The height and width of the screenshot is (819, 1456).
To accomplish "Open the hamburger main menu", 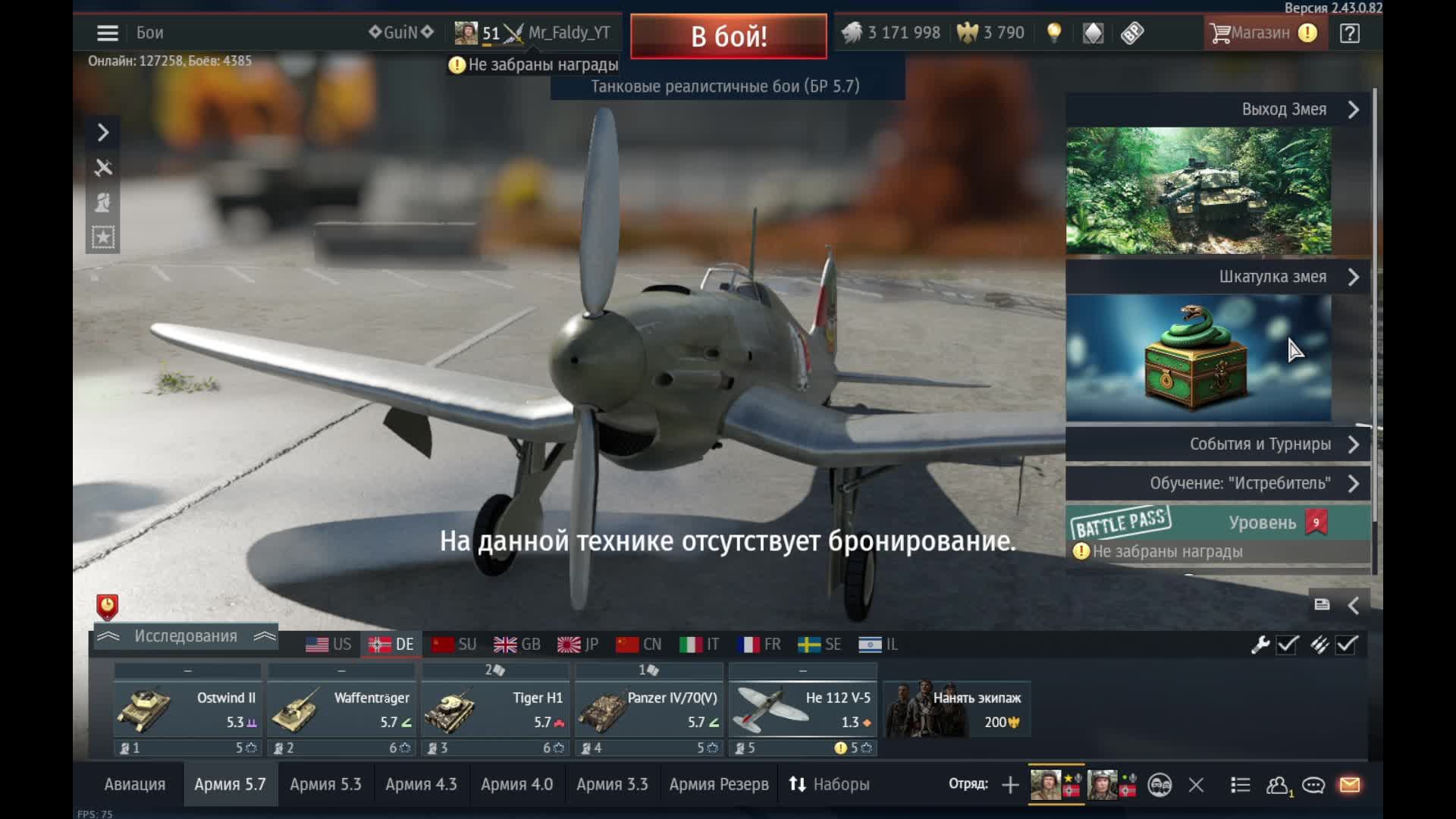I will (108, 33).
